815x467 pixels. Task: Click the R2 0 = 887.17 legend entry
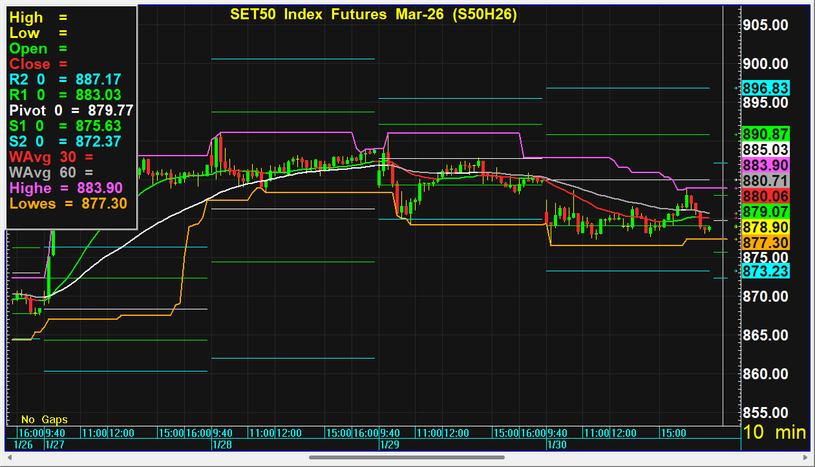pos(65,79)
